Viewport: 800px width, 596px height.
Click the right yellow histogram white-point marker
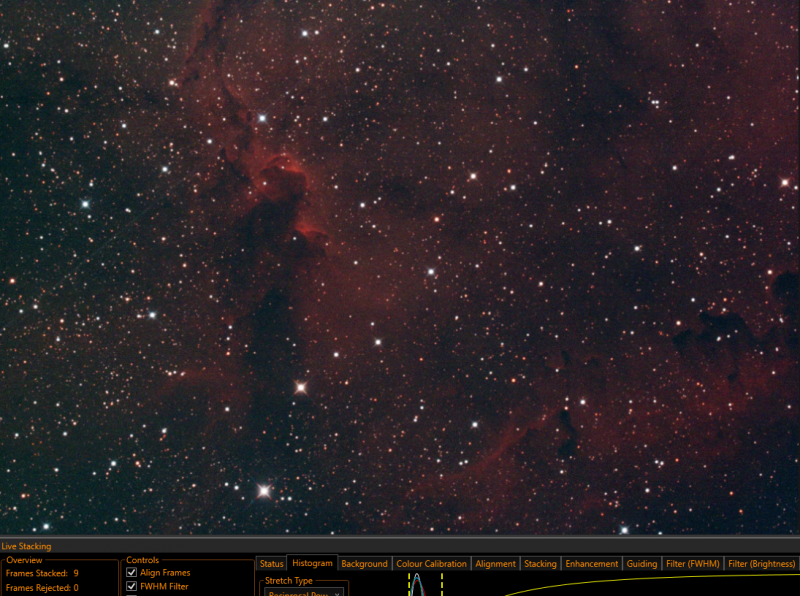tap(442, 585)
